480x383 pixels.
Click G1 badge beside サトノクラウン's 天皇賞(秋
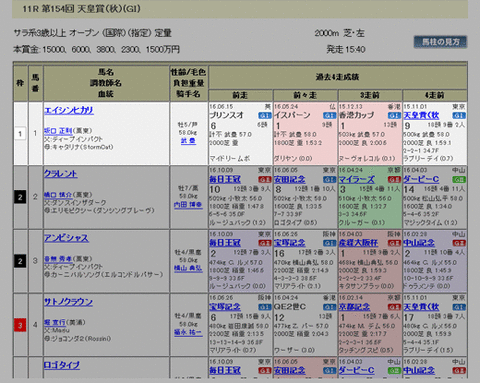click(459, 307)
